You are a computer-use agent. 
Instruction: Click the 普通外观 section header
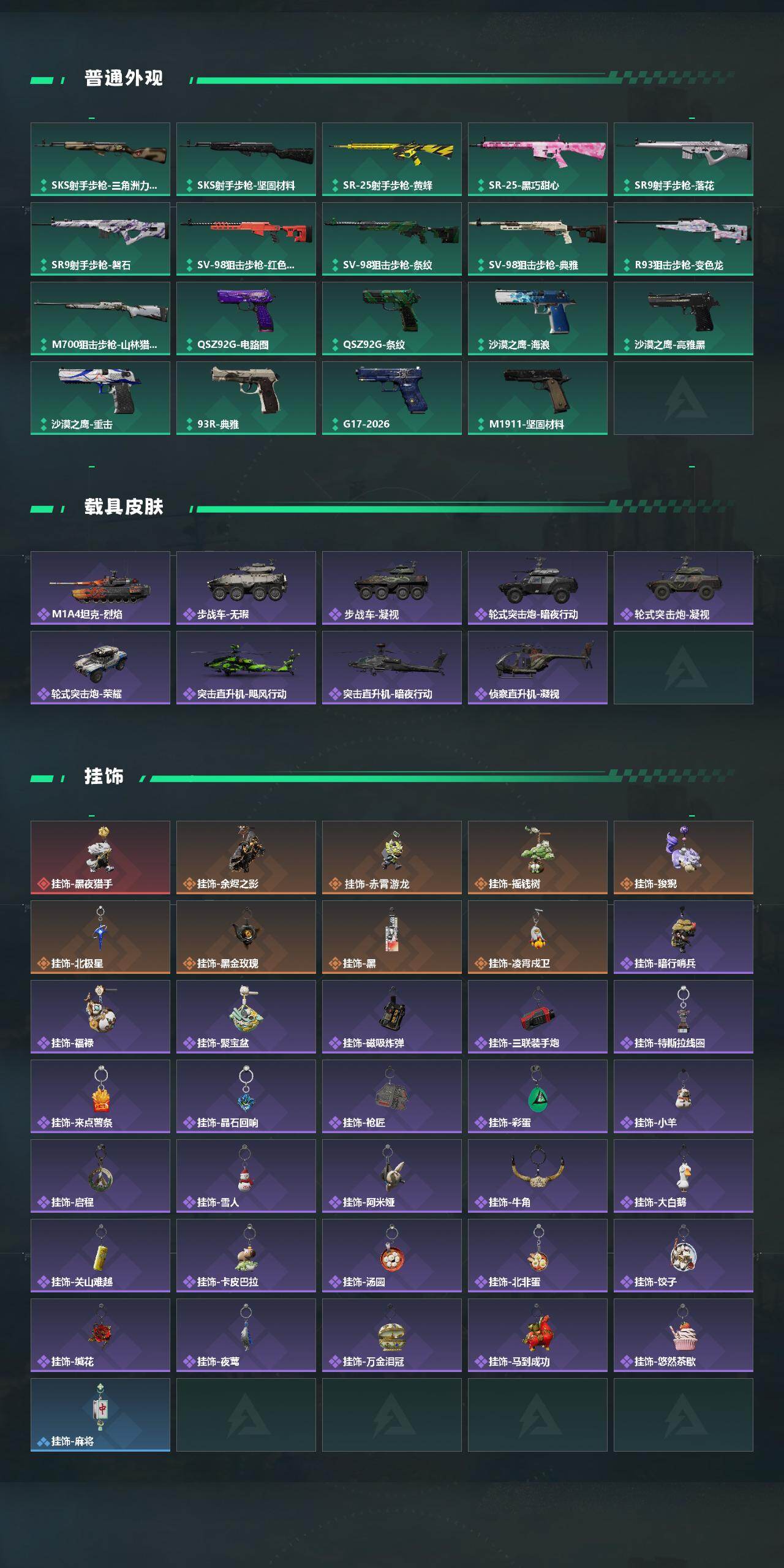(x=123, y=78)
